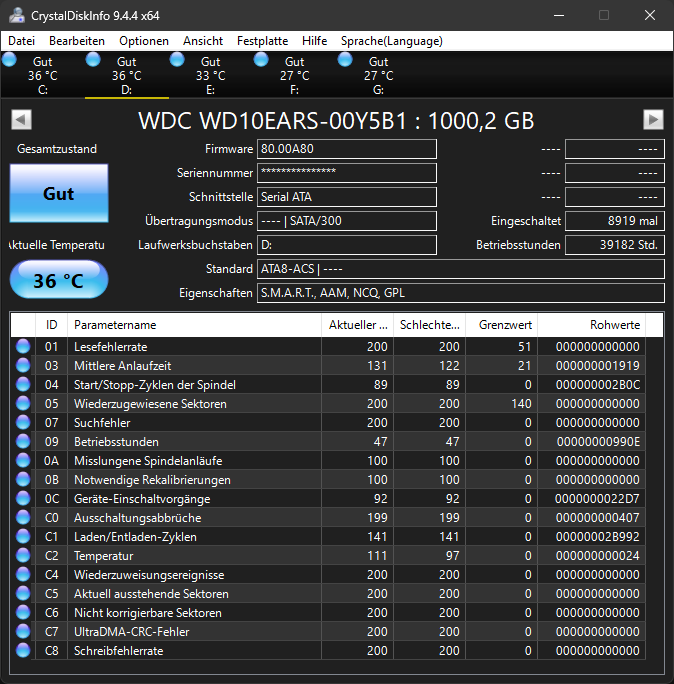Click the Parametername column header
This screenshot has height=684, width=674.
click(x=195, y=325)
